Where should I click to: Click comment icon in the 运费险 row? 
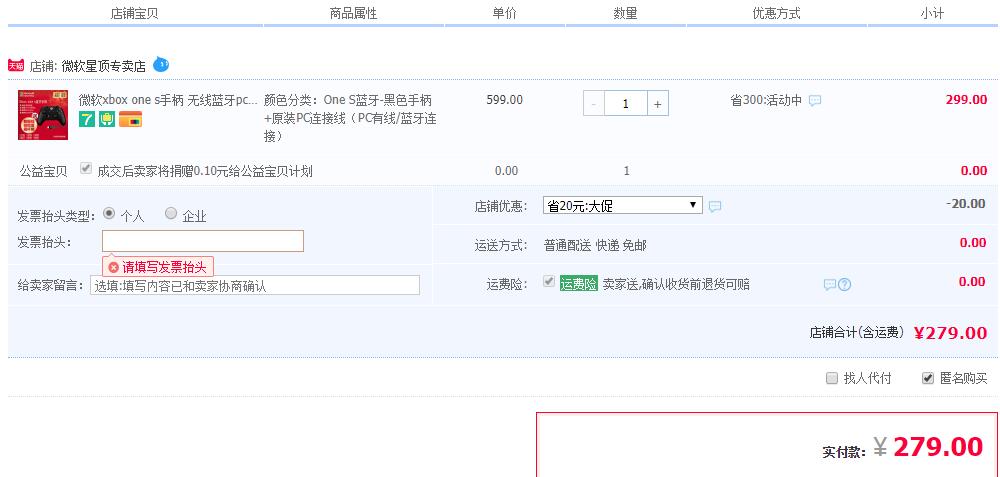pyautogui.click(x=830, y=285)
